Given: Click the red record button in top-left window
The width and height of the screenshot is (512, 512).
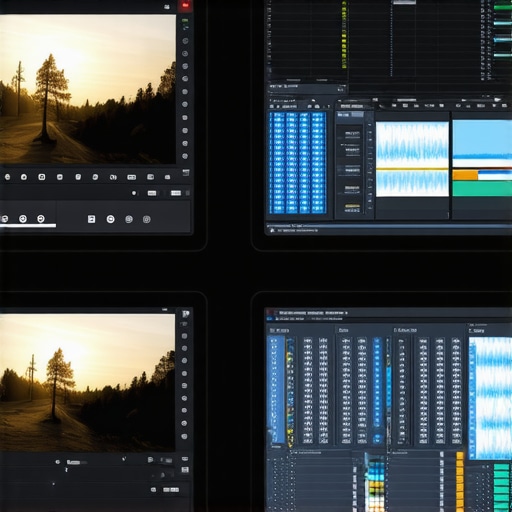Looking at the screenshot, I should click(185, 5).
